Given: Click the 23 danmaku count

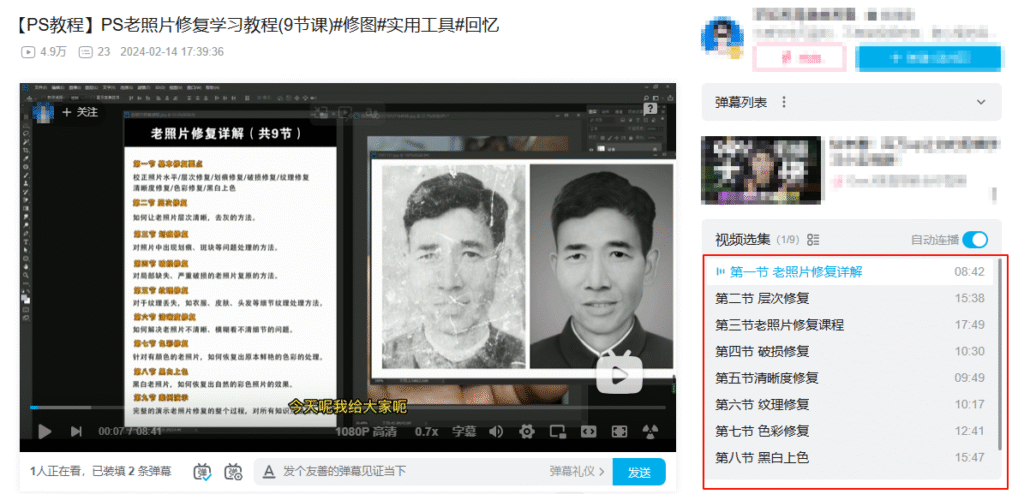Looking at the screenshot, I should [94, 52].
